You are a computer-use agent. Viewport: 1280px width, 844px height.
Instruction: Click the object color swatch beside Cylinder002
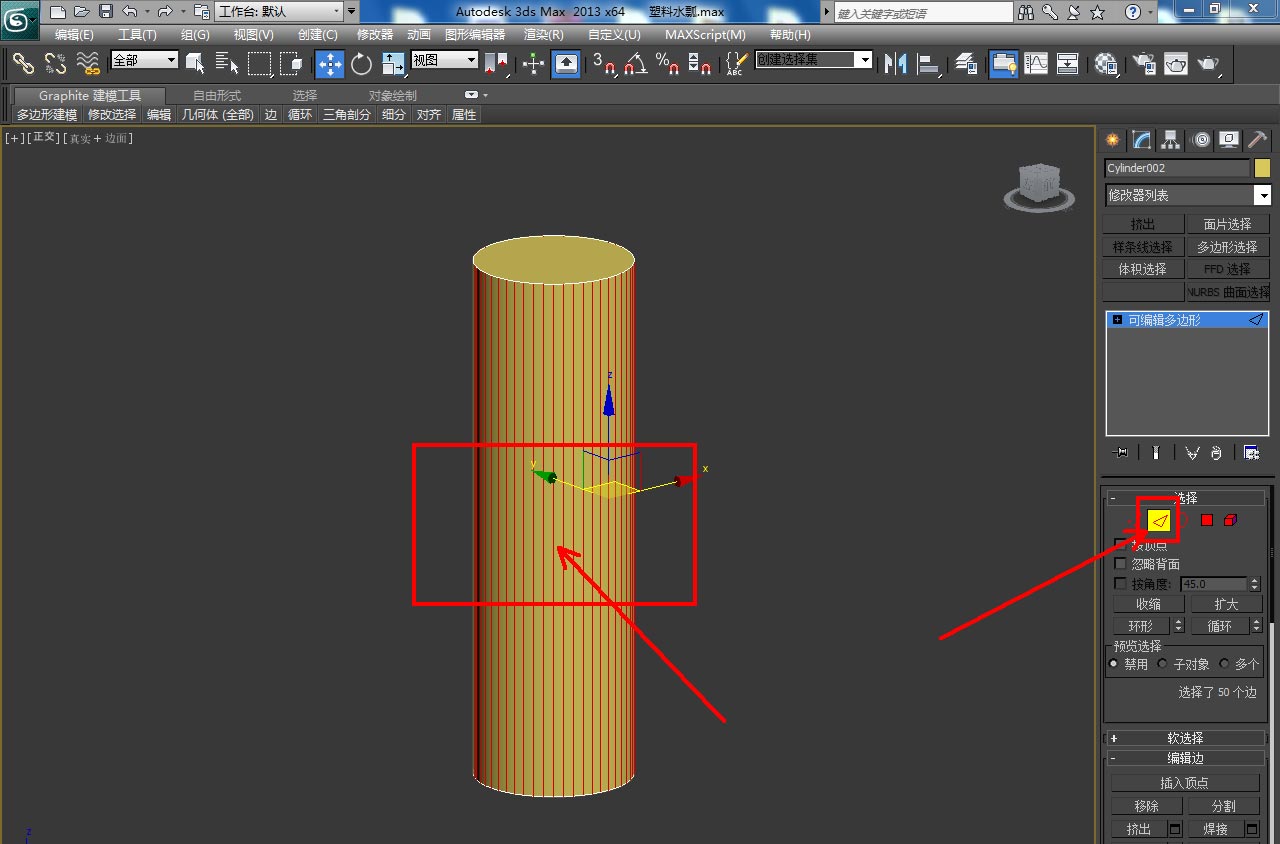(x=1262, y=168)
